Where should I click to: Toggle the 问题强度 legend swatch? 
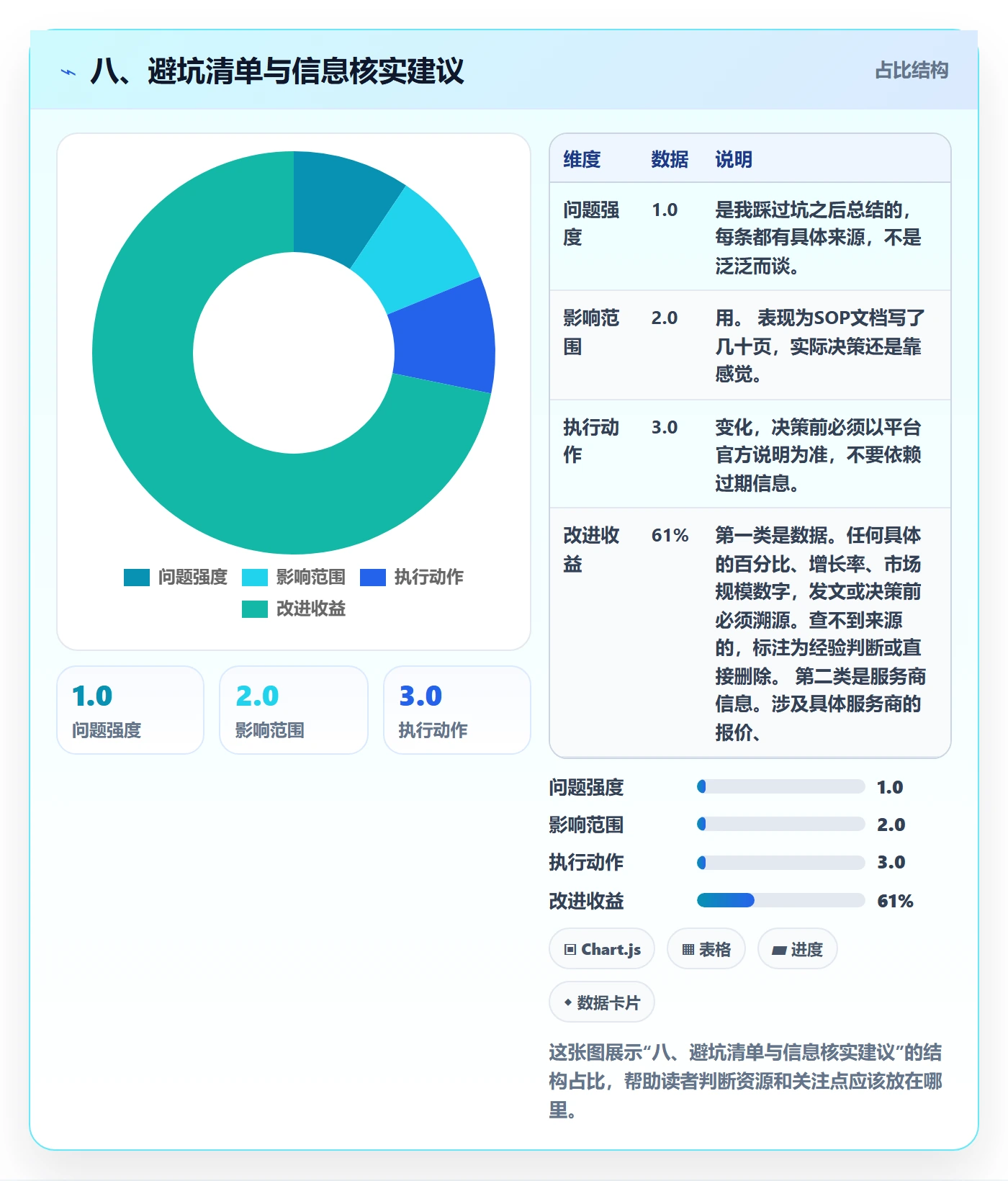(x=137, y=578)
